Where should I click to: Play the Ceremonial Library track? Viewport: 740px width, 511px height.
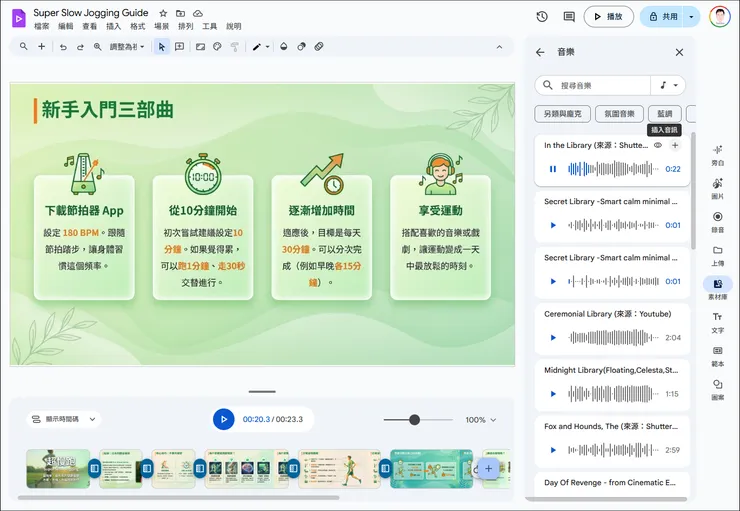(x=553, y=337)
